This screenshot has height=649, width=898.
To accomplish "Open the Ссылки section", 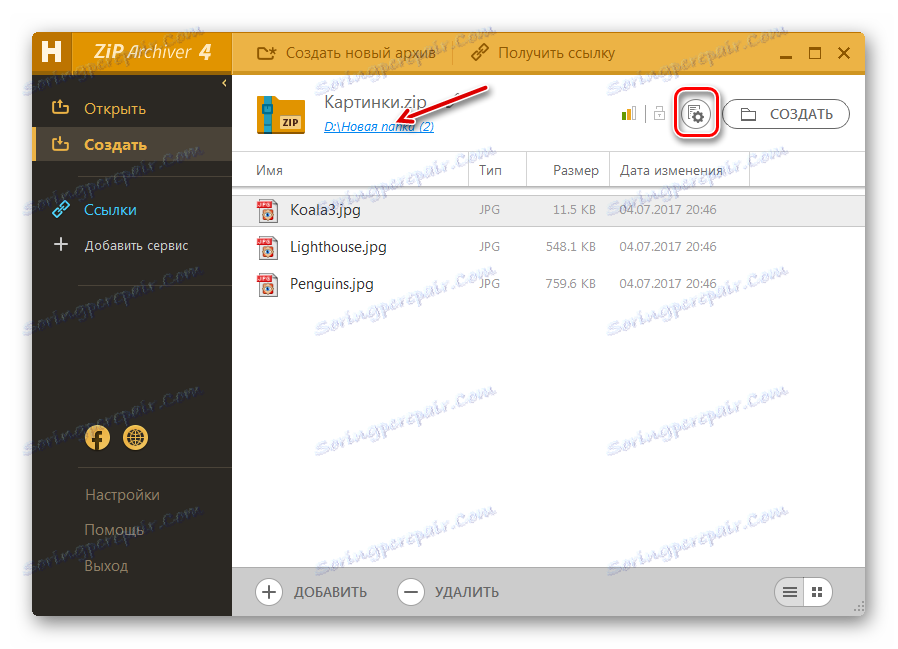I will [132, 210].
